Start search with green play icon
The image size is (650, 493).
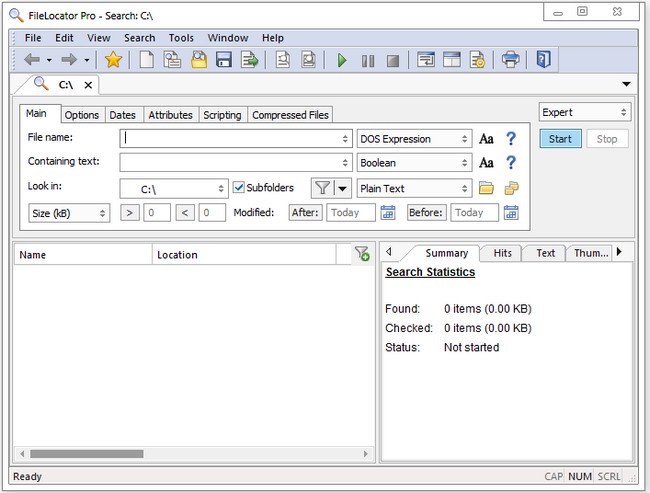(342, 61)
